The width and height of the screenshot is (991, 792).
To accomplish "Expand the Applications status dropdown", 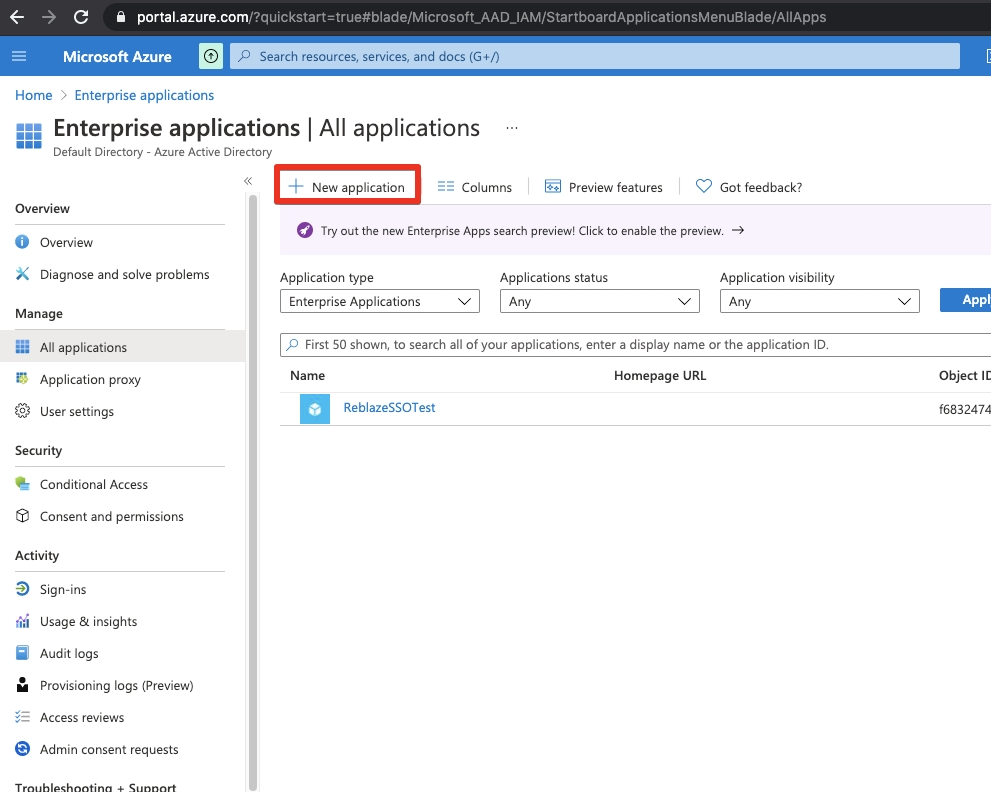I will pos(599,301).
